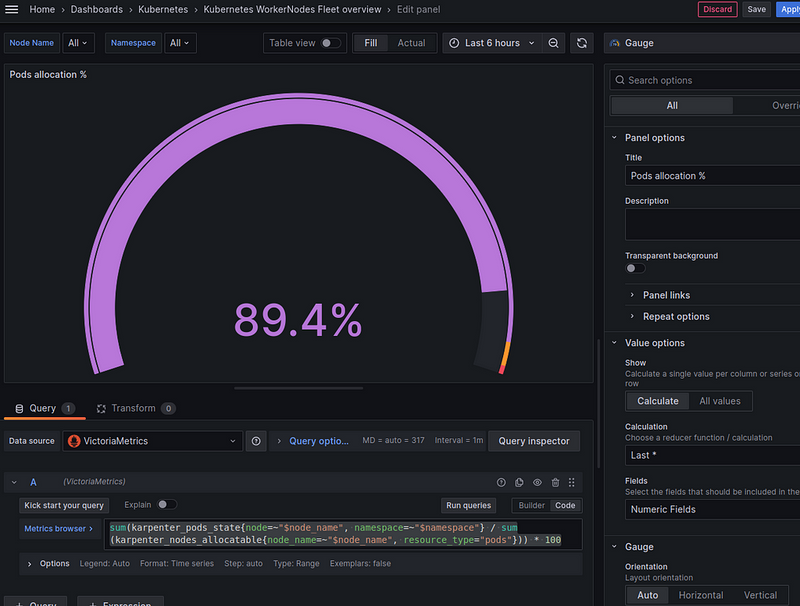This screenshot has width=800, height=606.
Task: Open query A help icon
Action: (501, 482)
